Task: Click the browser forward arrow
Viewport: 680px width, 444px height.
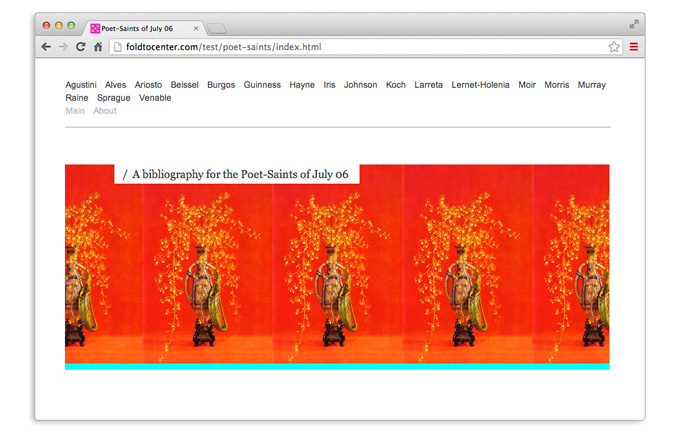Action: (63, 47)
